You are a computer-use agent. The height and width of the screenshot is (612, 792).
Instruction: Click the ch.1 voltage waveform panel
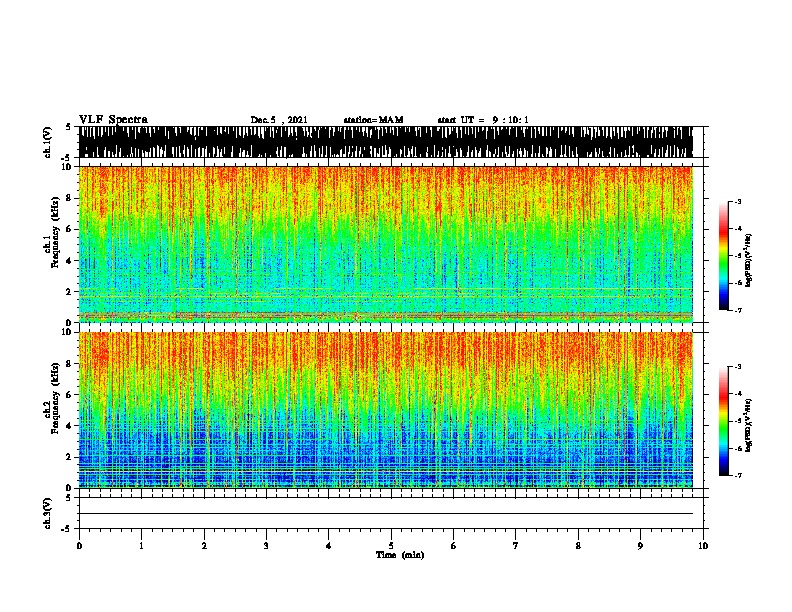pyautogui.click(x=386, y=142)
